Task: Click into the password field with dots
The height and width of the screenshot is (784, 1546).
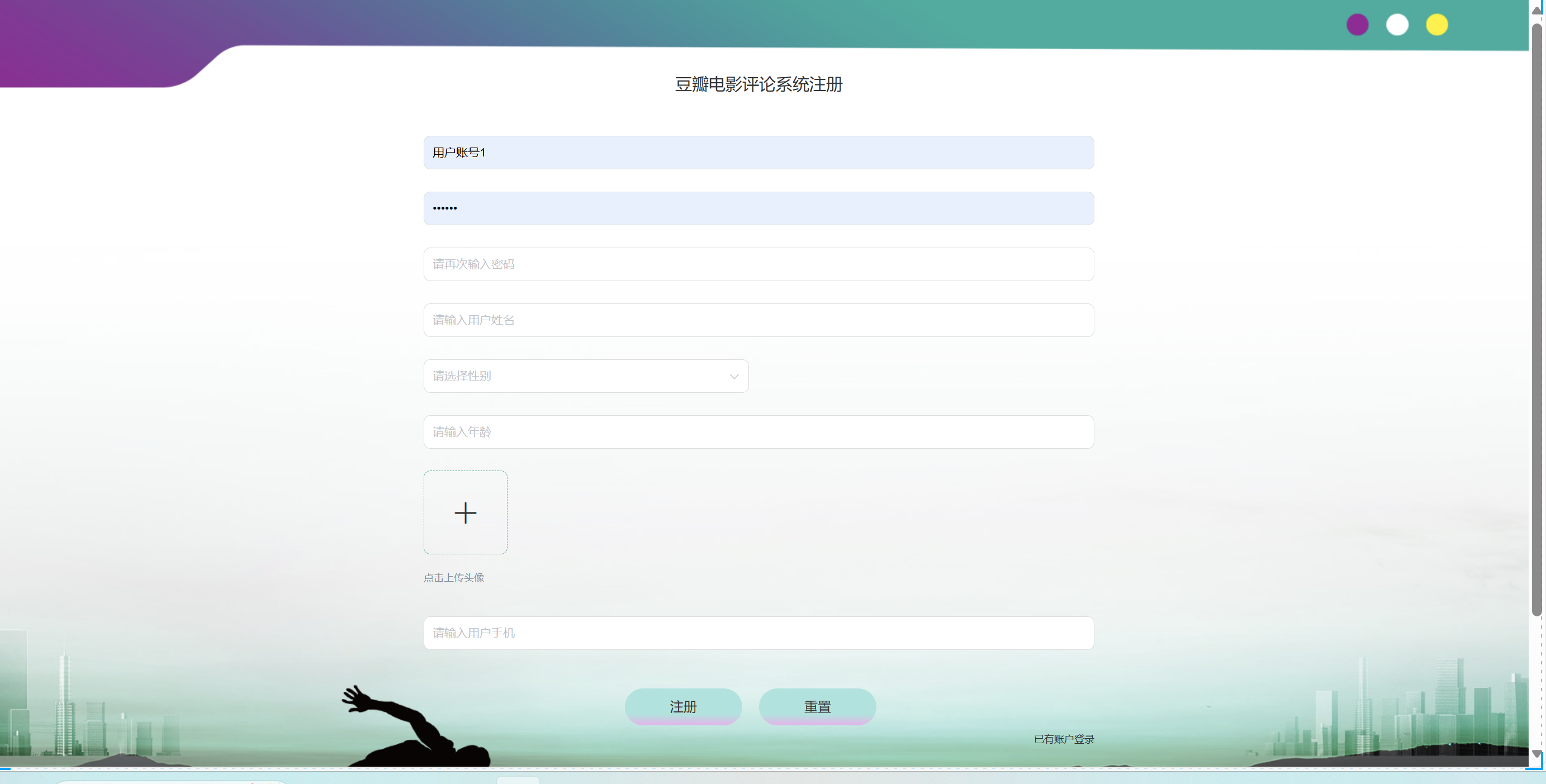Action: (x=758, y=208)
